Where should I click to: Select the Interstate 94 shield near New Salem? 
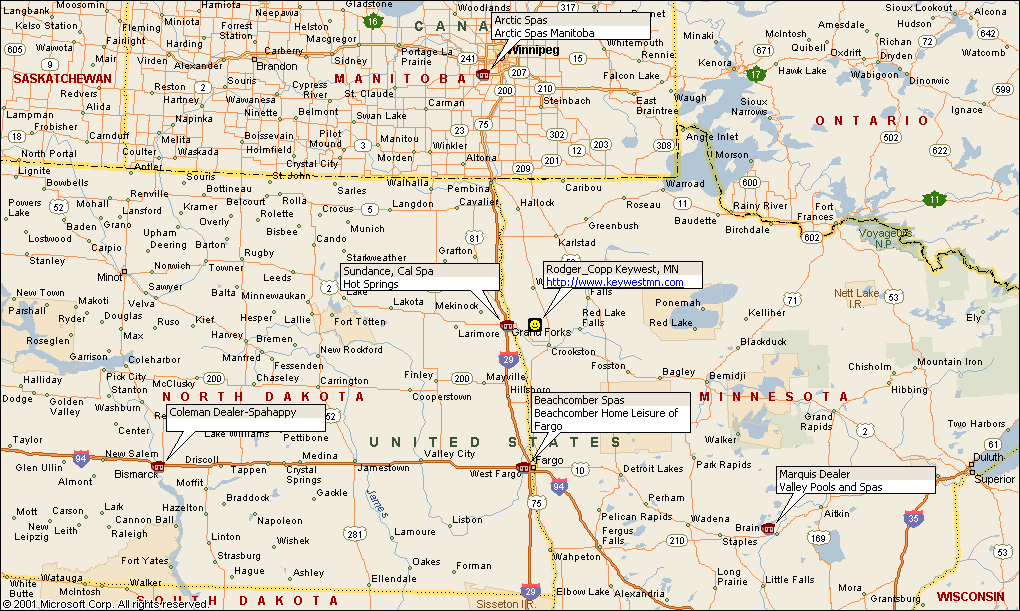pos(81,458)
